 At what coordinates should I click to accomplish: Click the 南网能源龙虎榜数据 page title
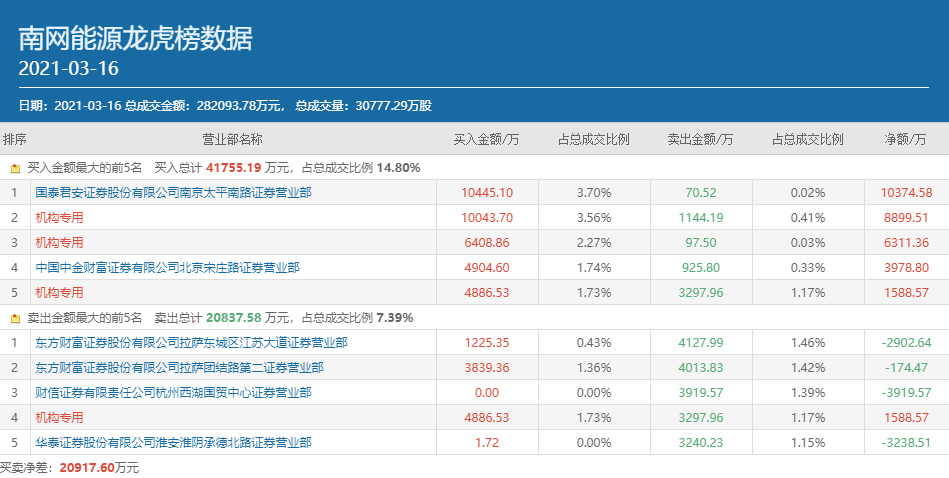[x=136, y=39]
